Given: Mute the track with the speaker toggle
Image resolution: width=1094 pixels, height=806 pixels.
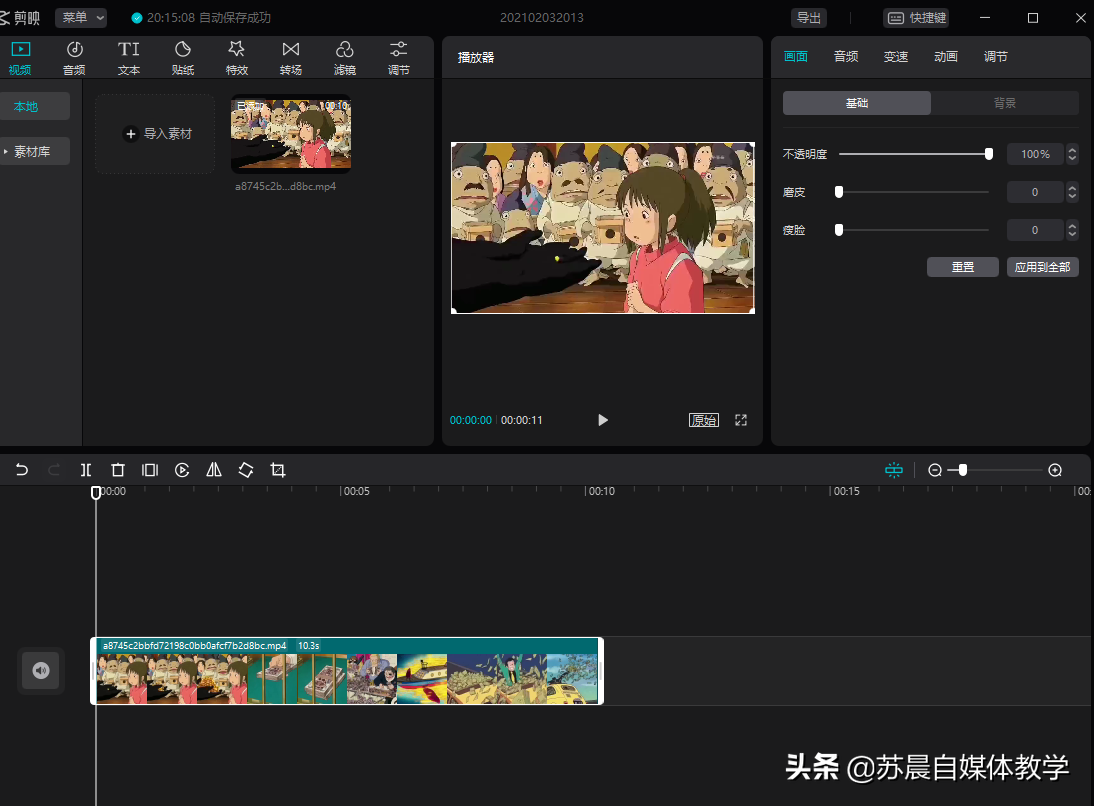Looking at the screenshot, I should click(x=41, y=670).
